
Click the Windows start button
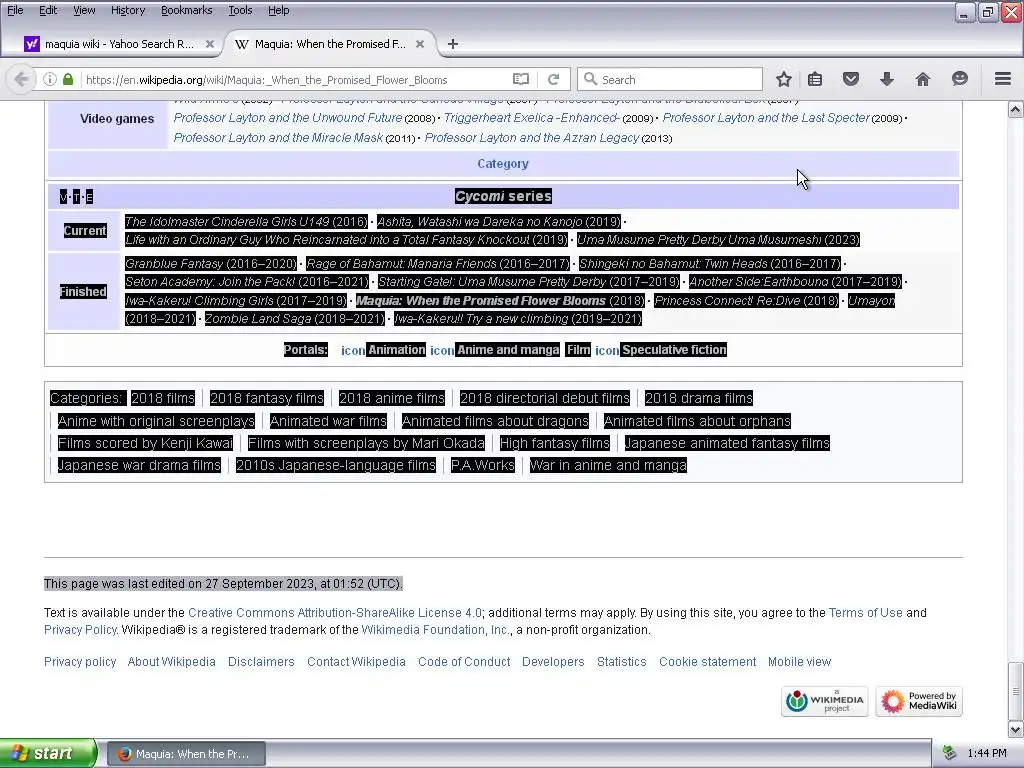tap(48, 754)
